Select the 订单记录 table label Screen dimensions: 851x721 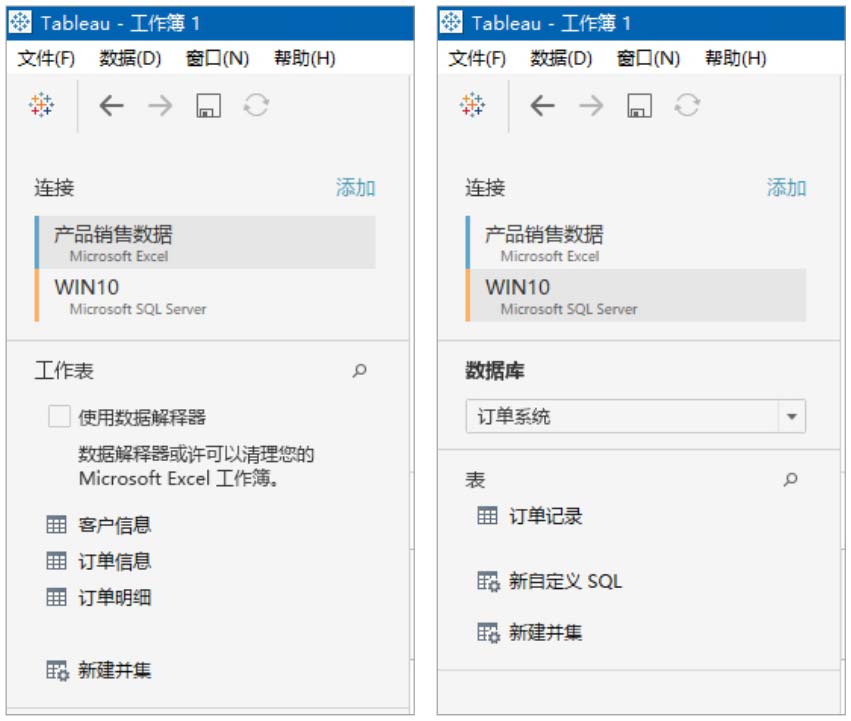[546, 516]
